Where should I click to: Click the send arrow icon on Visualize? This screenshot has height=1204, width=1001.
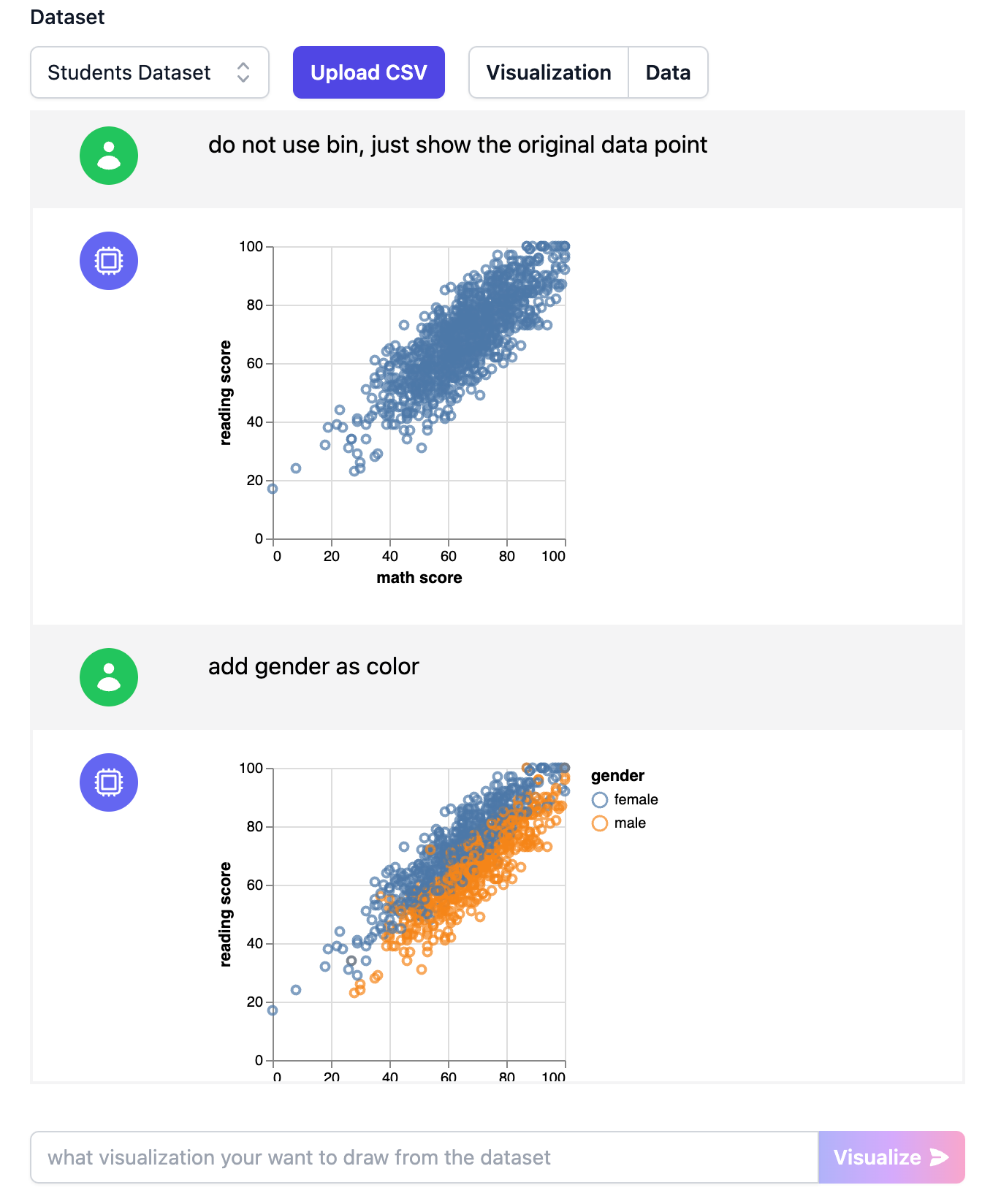(940, 1157)
